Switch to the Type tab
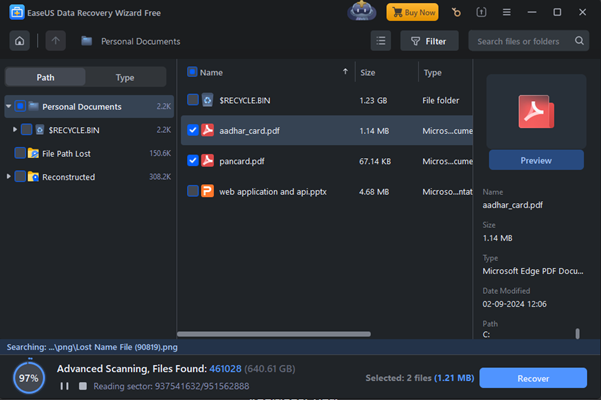Screen dimensions: 601x400 [x=125, y=77]
